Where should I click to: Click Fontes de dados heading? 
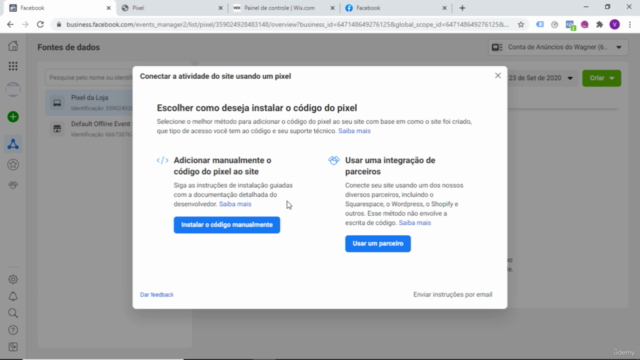pos(69,47)
